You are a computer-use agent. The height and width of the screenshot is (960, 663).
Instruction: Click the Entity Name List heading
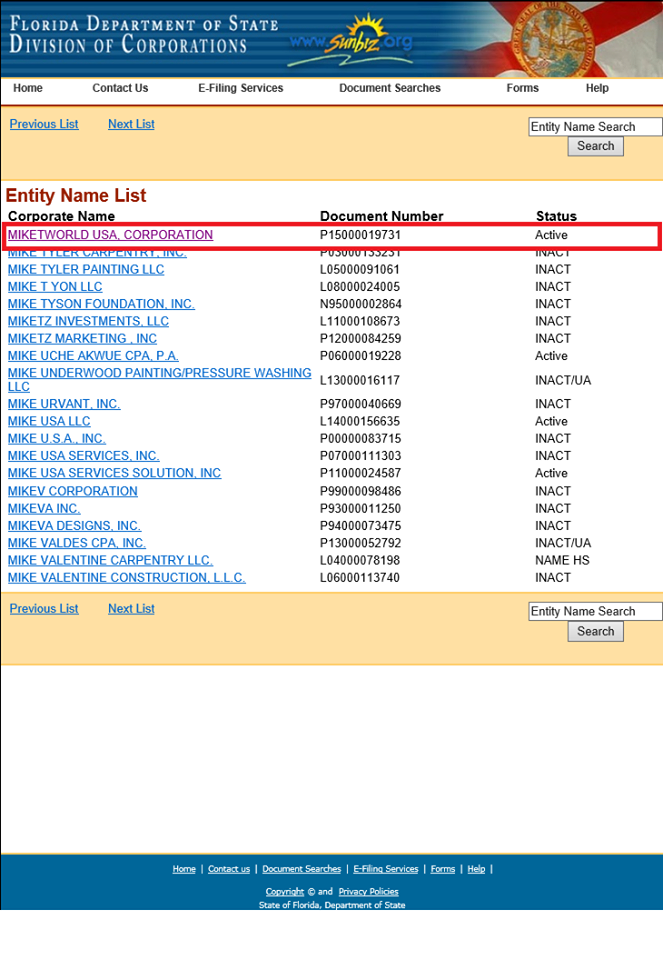click(76, 195)
